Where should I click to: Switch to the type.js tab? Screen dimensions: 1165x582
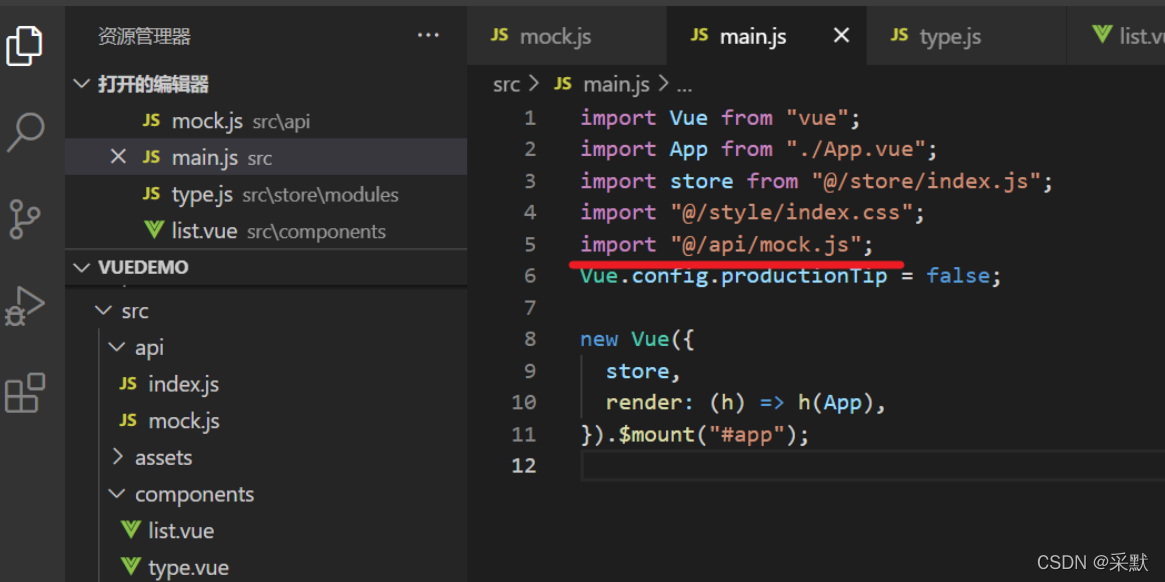pyautogui.click(x=950, y=35)
